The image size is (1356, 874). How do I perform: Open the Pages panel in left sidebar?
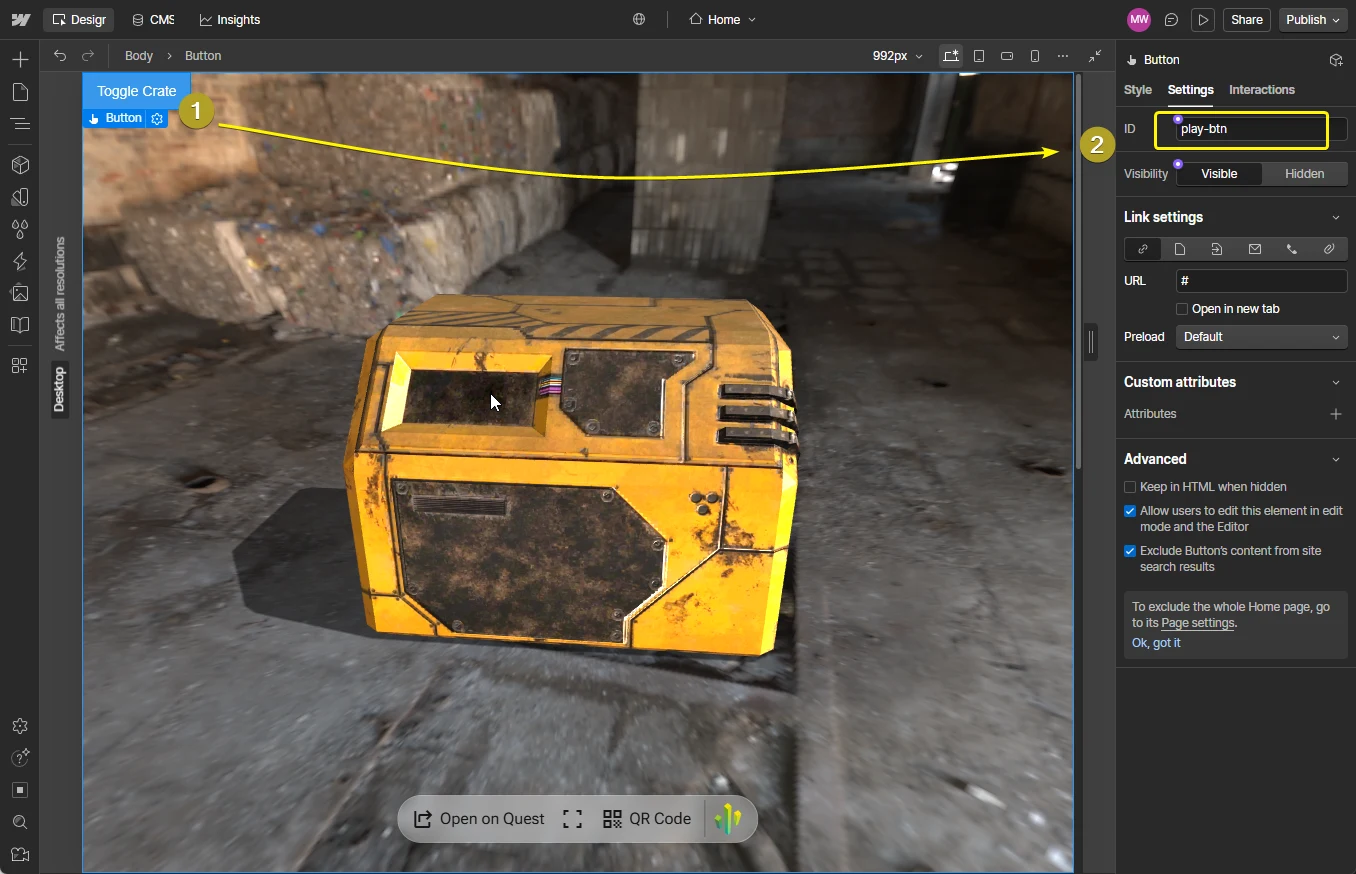point(20,92)
